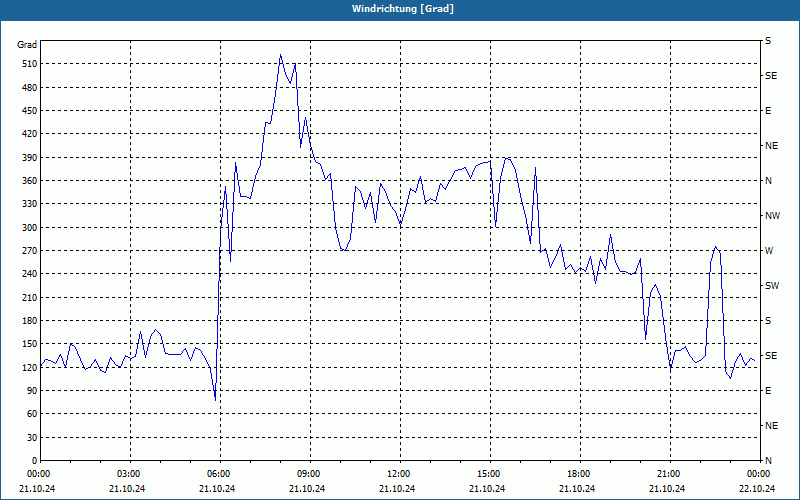Select the 480 value on the degree axis

pyautogui.click(x=30, y=88)
